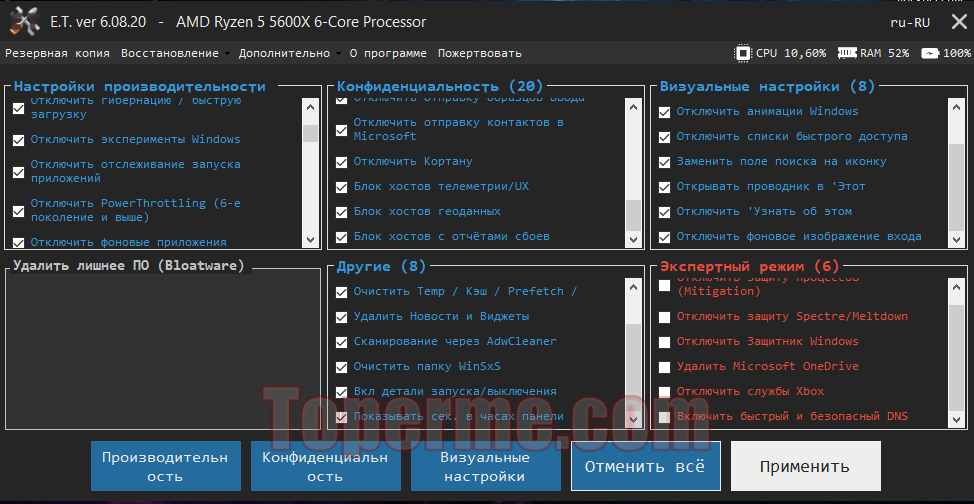The height and width of the screenshot is (504, 974).
Task: Open the Восстановление menu
Action: (x=170, y=53)
